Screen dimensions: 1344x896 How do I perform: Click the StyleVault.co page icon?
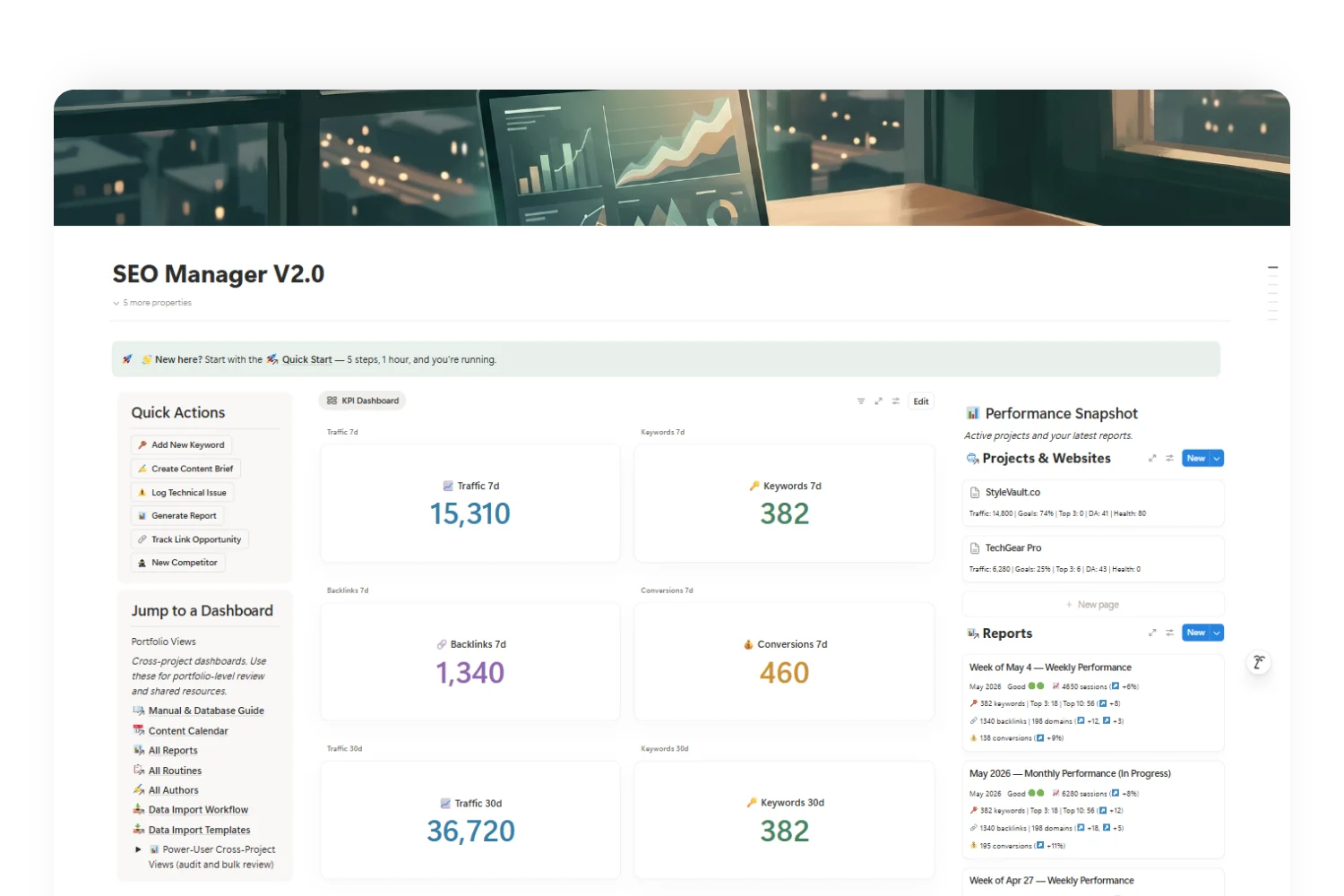[x=975, y=492]
